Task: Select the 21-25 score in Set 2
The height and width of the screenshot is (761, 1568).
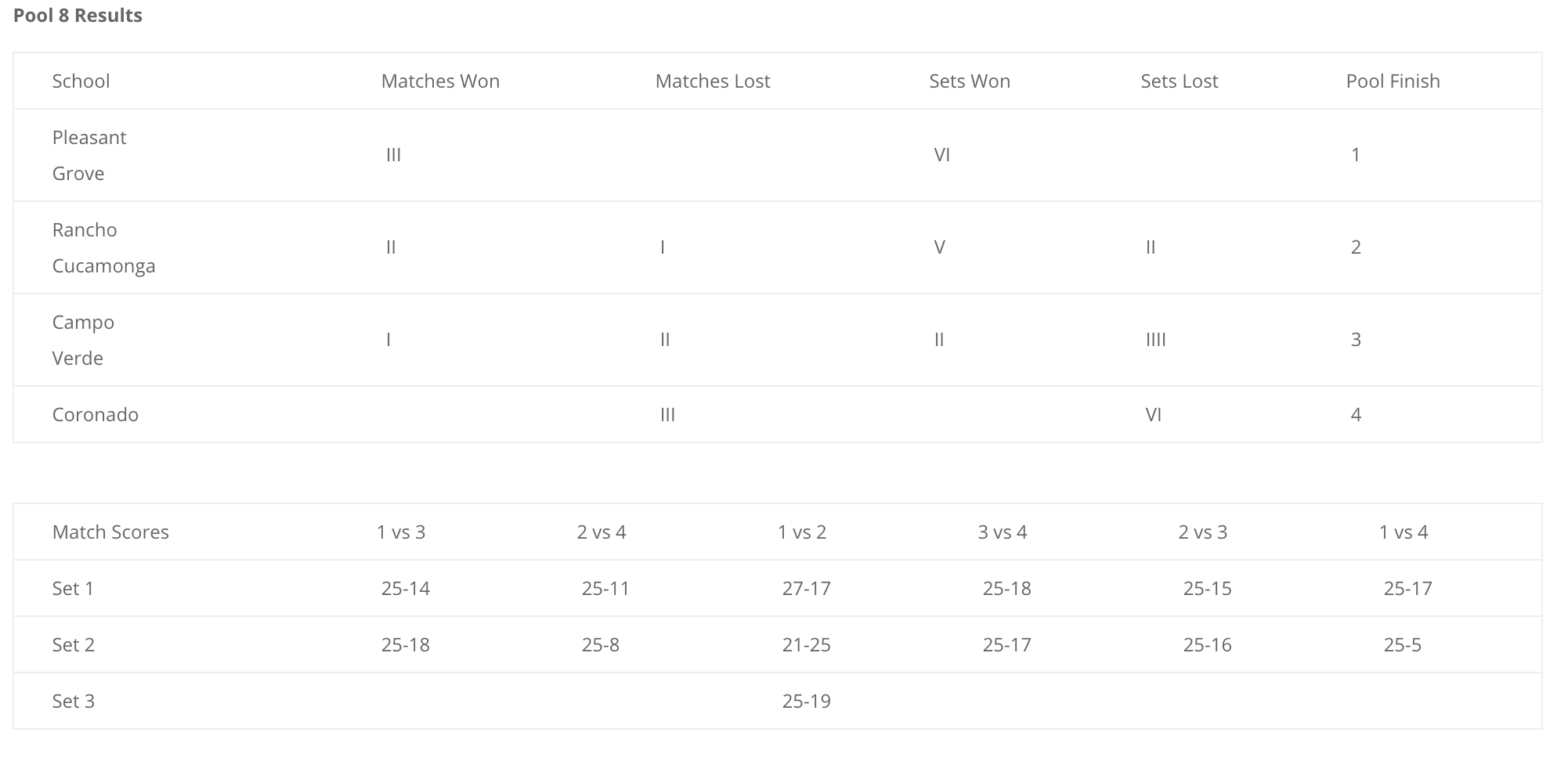Action: coord(807,645)
